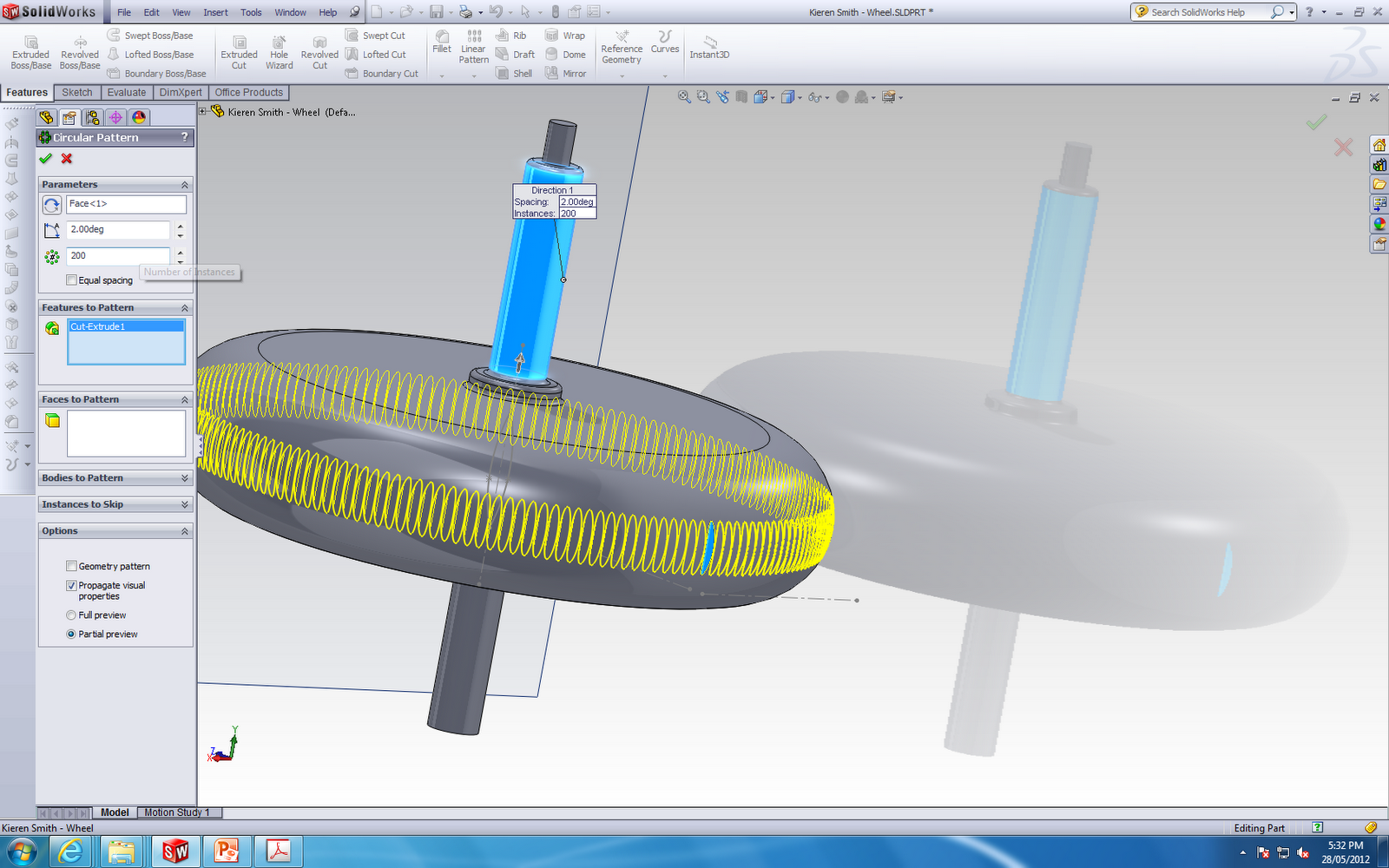Cancel Circular Pattern with red X

67,159
